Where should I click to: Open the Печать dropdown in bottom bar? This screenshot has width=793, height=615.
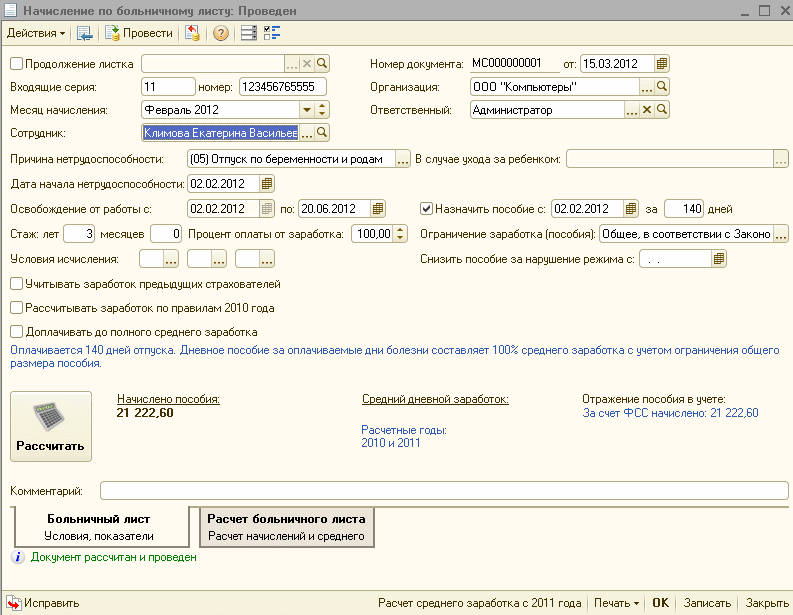pyautogui.click(x=614, y=603)
